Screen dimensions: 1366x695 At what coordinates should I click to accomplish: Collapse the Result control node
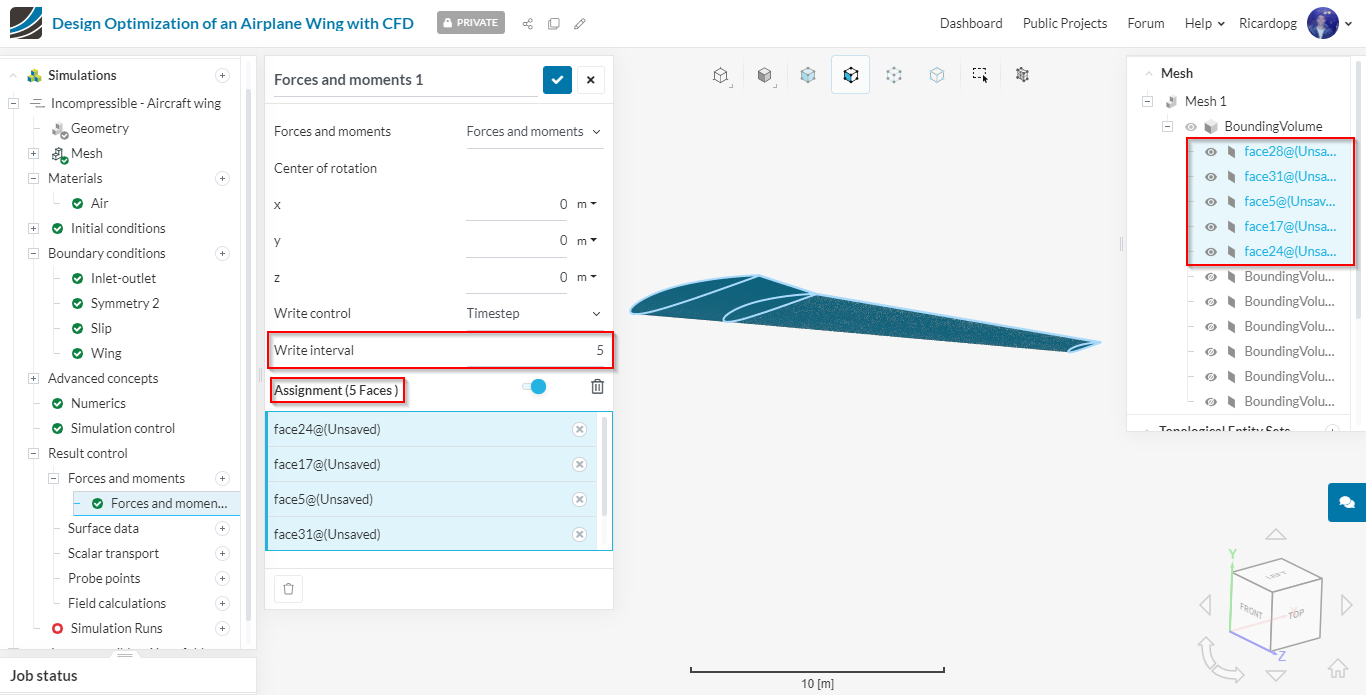point(33,453)
